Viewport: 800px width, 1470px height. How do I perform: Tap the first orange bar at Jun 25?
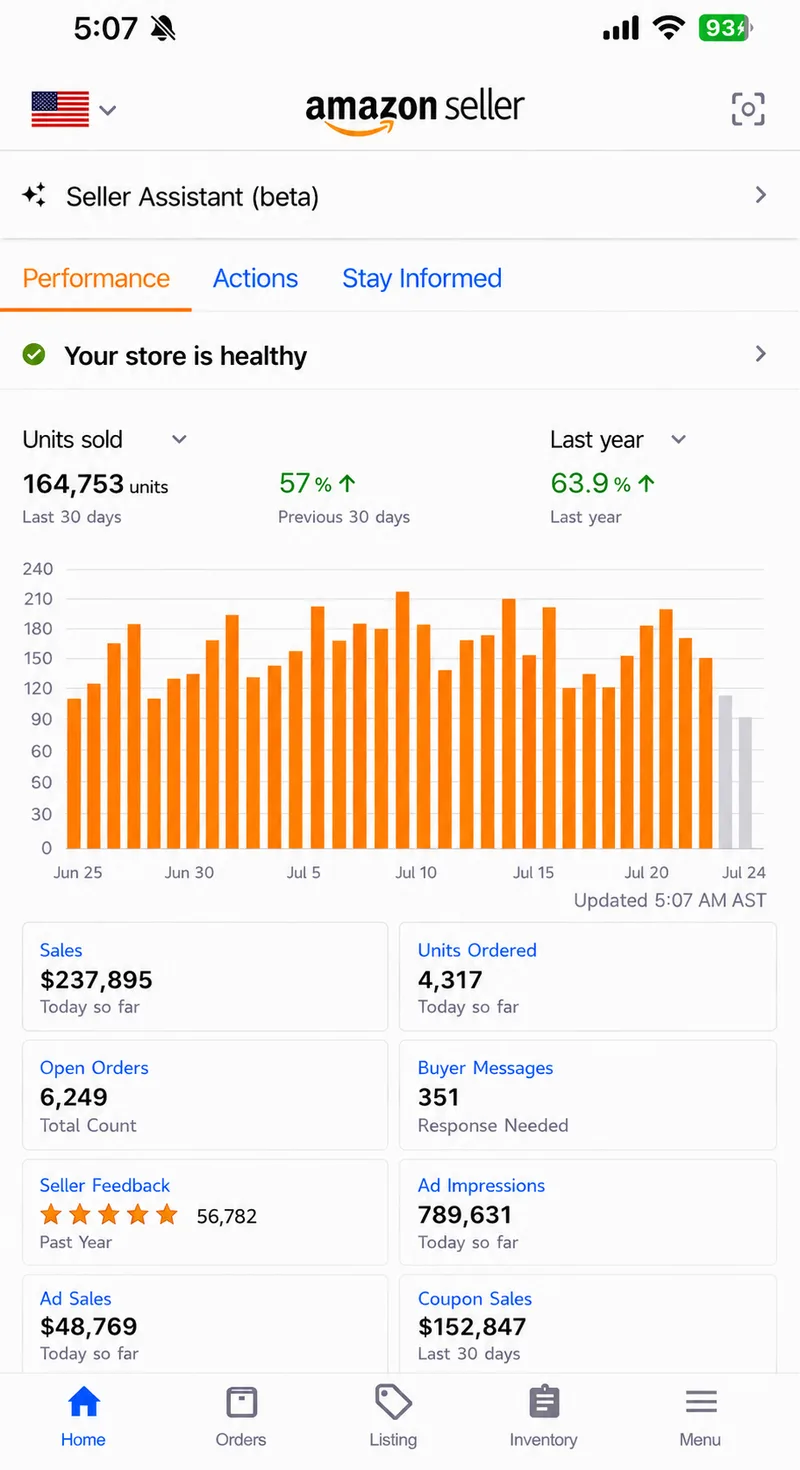(x=74, y=773)
